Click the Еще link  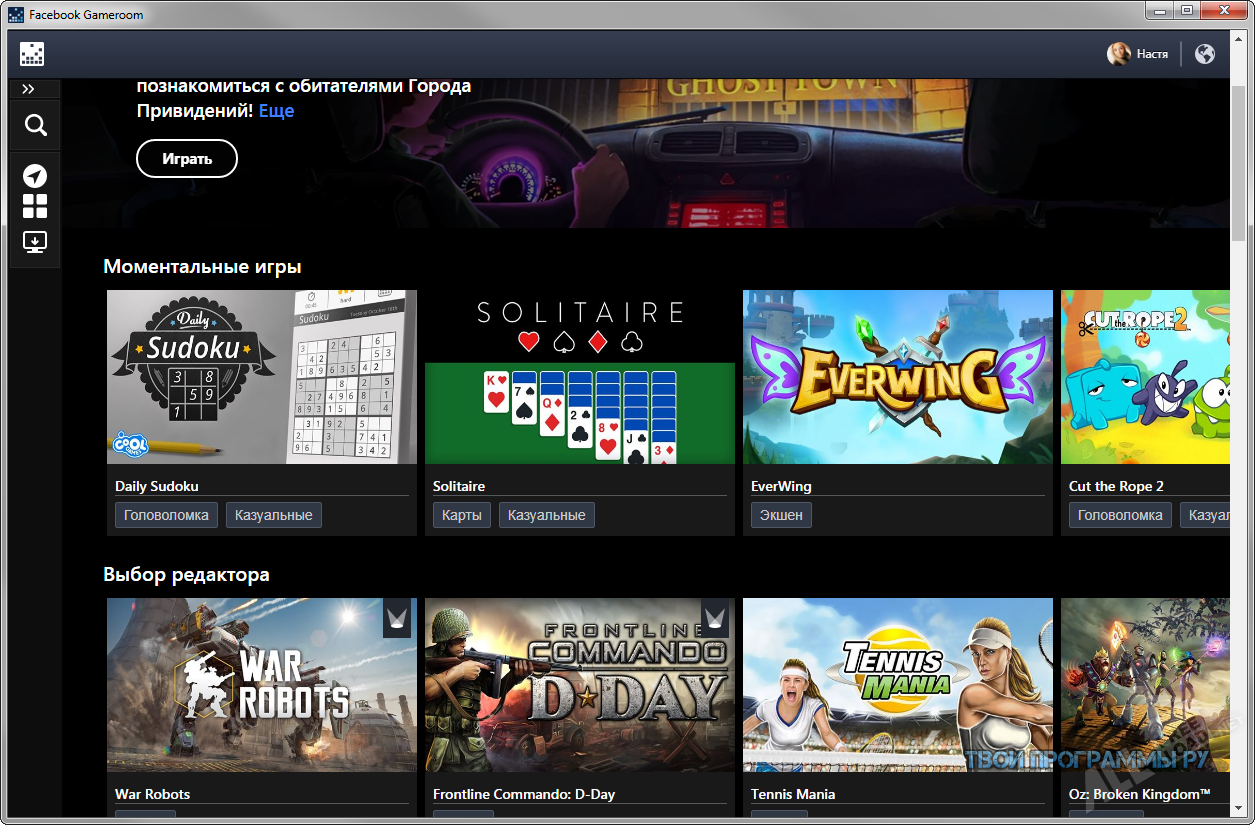[x=276, y=111]
